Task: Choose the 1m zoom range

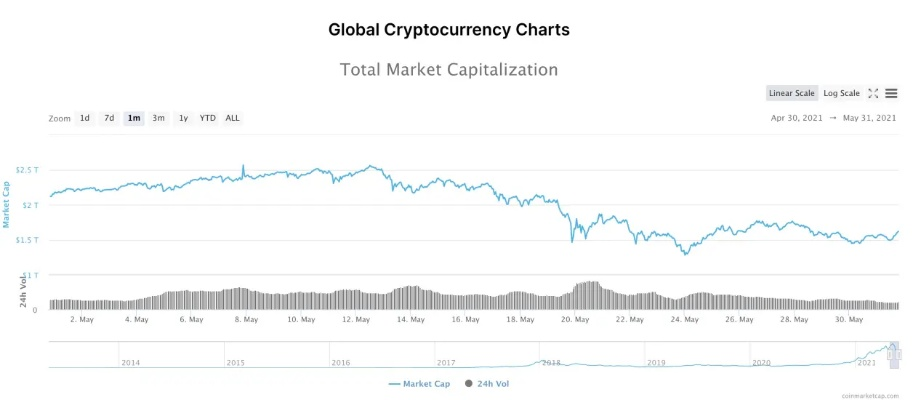Action: 133,118
